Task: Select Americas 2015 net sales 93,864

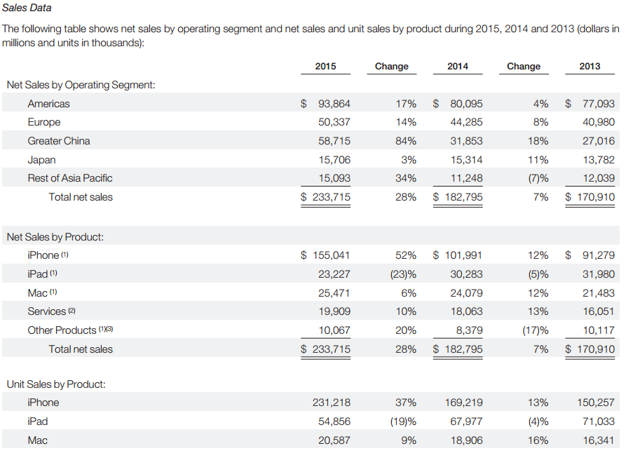Action: coord(333,104)
